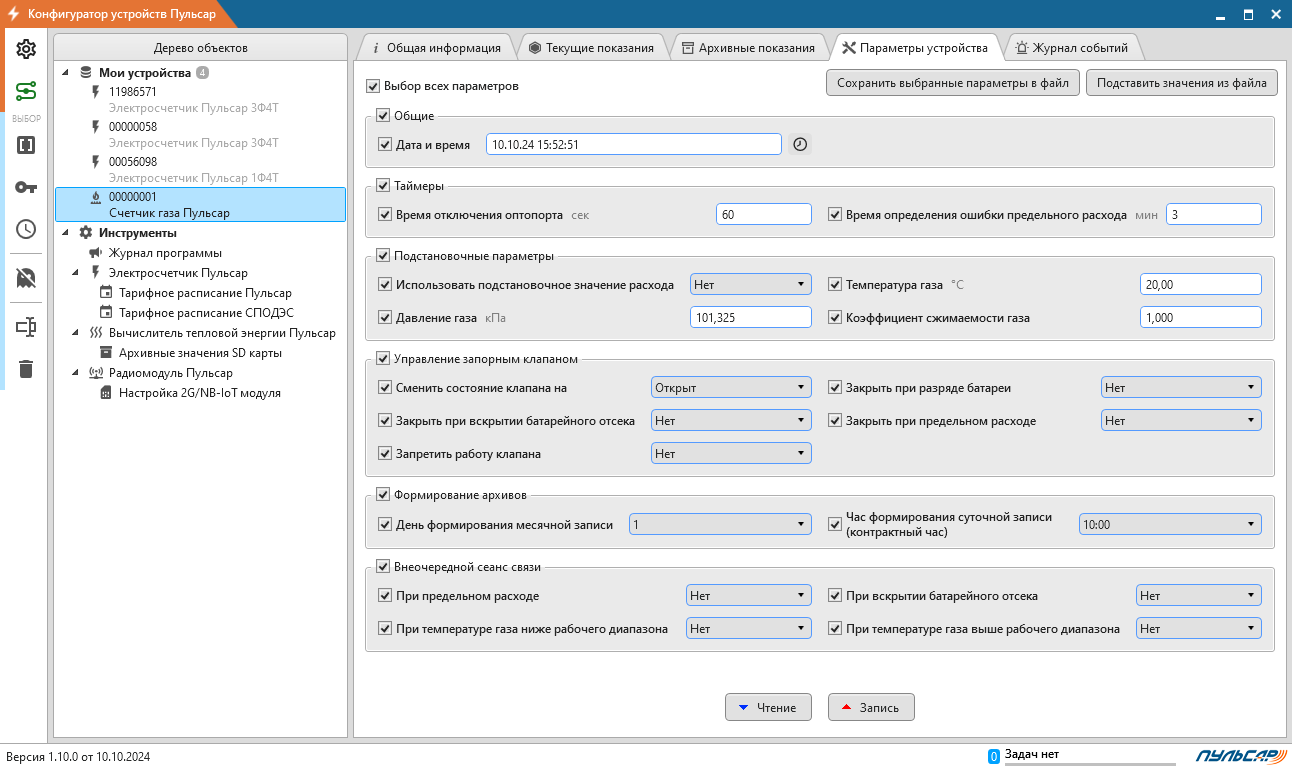1292x769 pixels.
Task: Click lightning icon of device 00000058
Action: pyautogui.click(x=96, y=127)
